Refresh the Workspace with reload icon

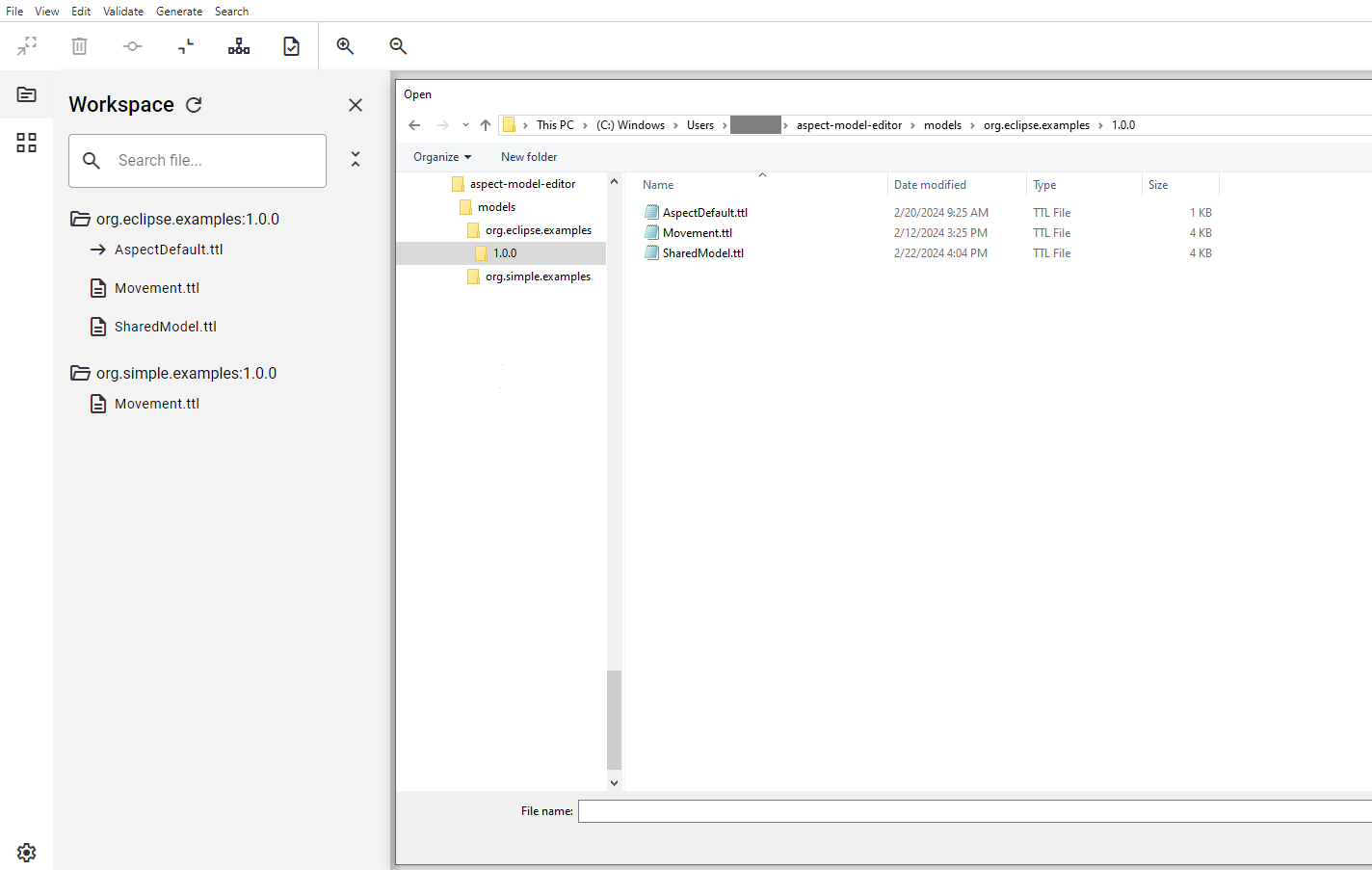[194, 105]
